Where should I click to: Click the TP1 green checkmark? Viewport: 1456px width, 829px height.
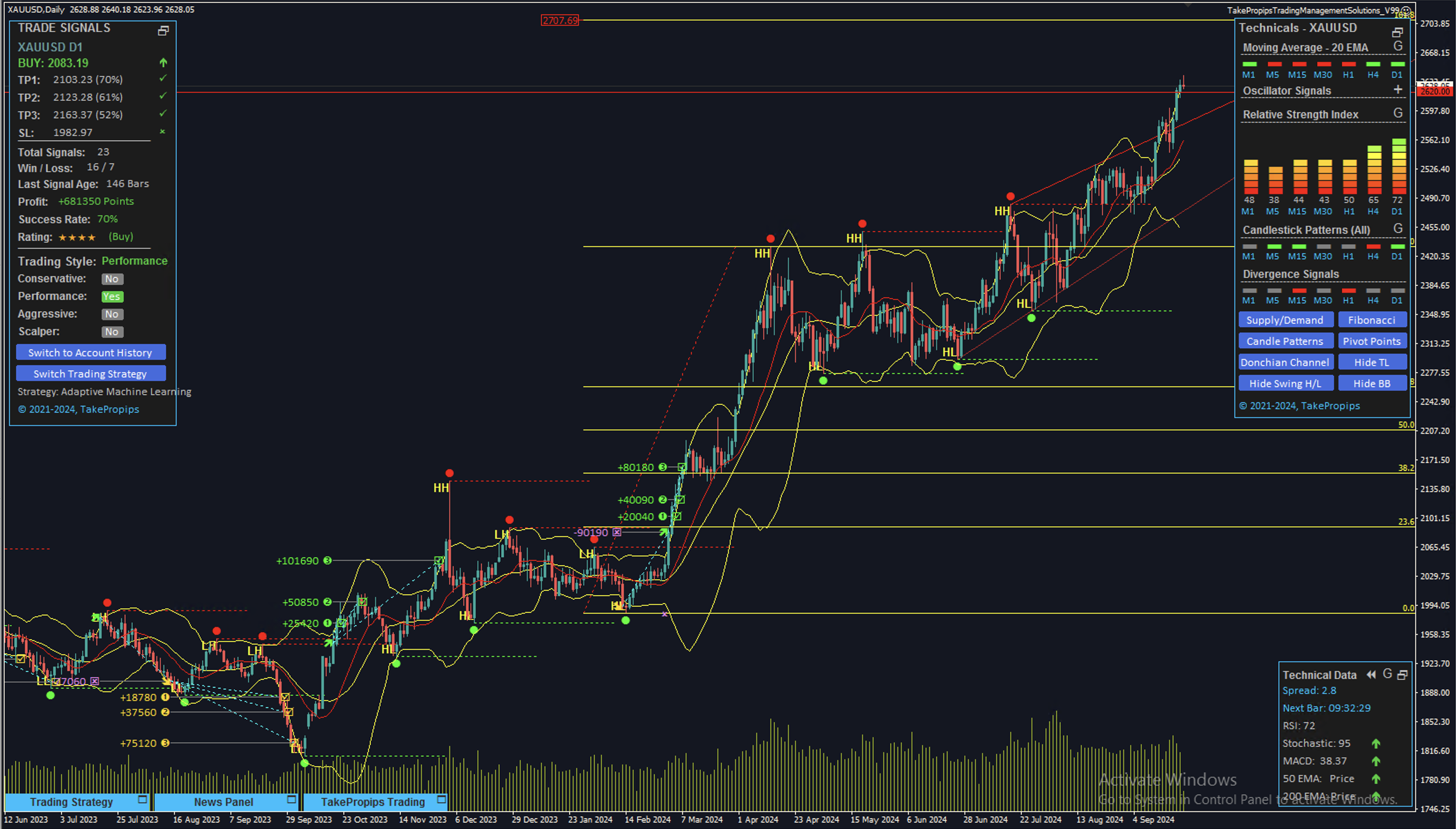[163, 78]
